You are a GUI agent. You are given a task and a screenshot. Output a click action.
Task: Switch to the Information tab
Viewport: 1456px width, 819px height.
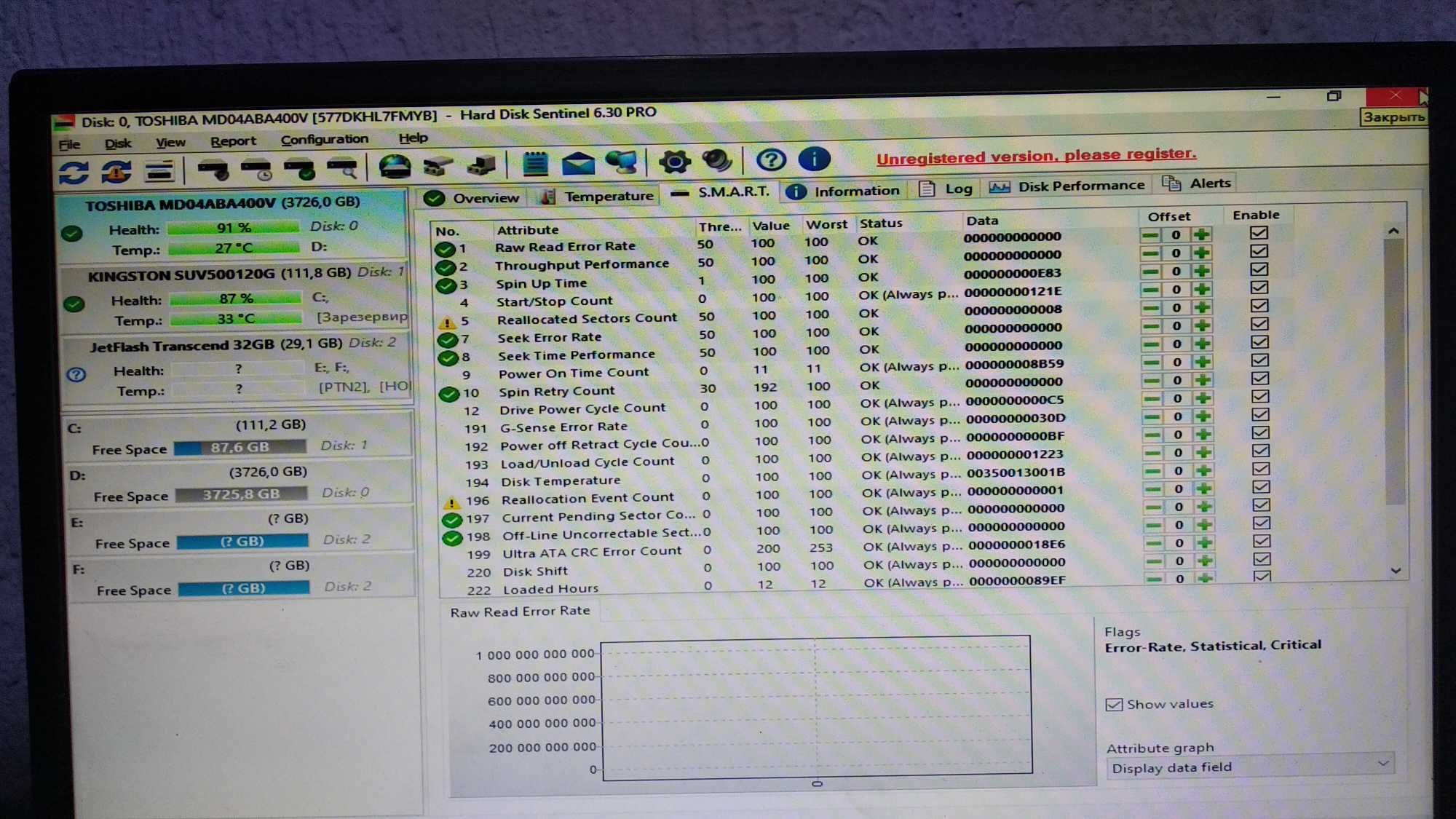(x=843, y=191)
